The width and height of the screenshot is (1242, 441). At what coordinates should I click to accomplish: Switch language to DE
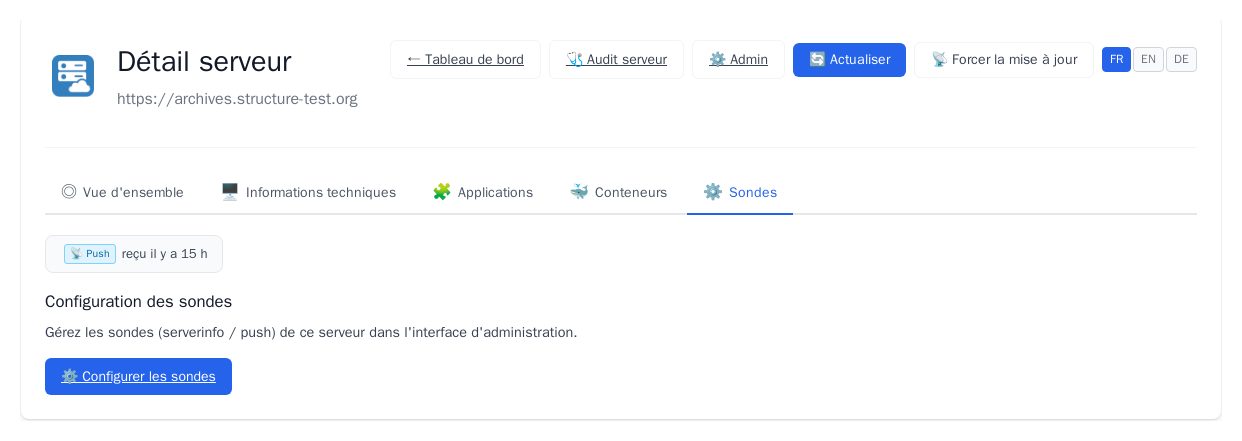1181,60
